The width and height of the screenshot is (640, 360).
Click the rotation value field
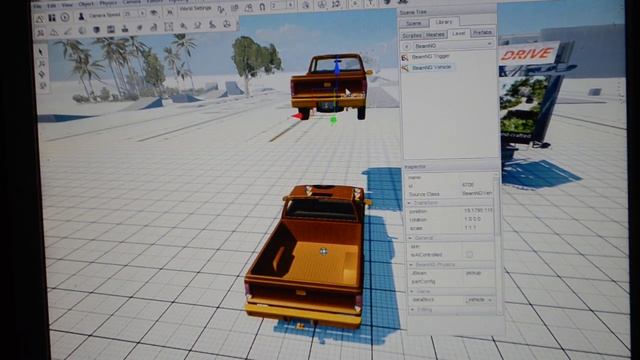point(478,219)
